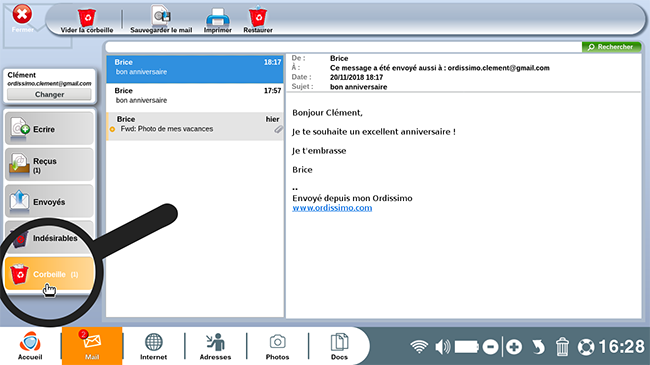650x365 pixels.
Task: Open the www.ordissimo.com link
Action: [332, 208]
